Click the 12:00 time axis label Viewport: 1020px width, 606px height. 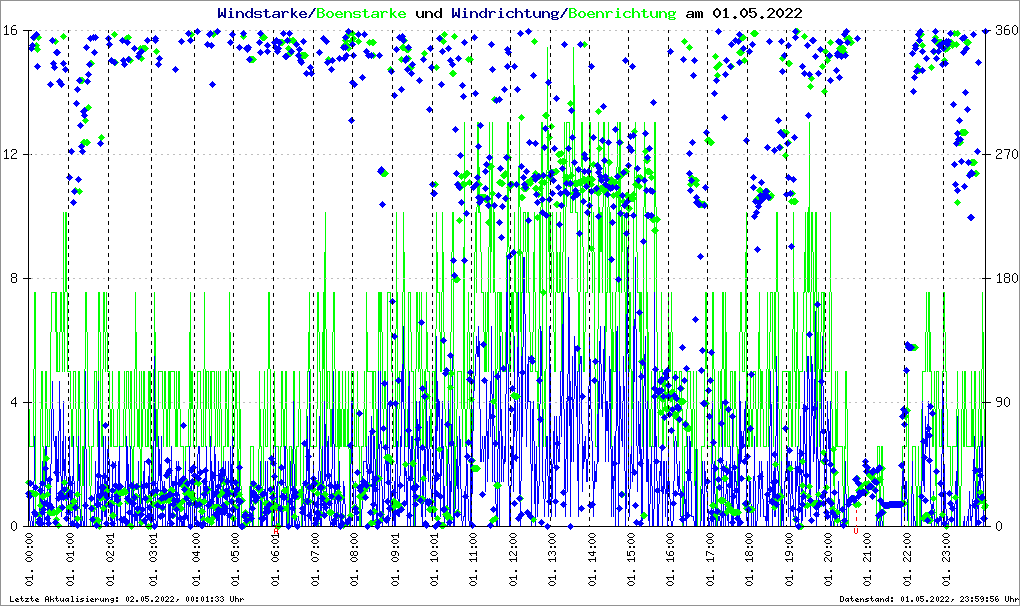click(515, 558)
